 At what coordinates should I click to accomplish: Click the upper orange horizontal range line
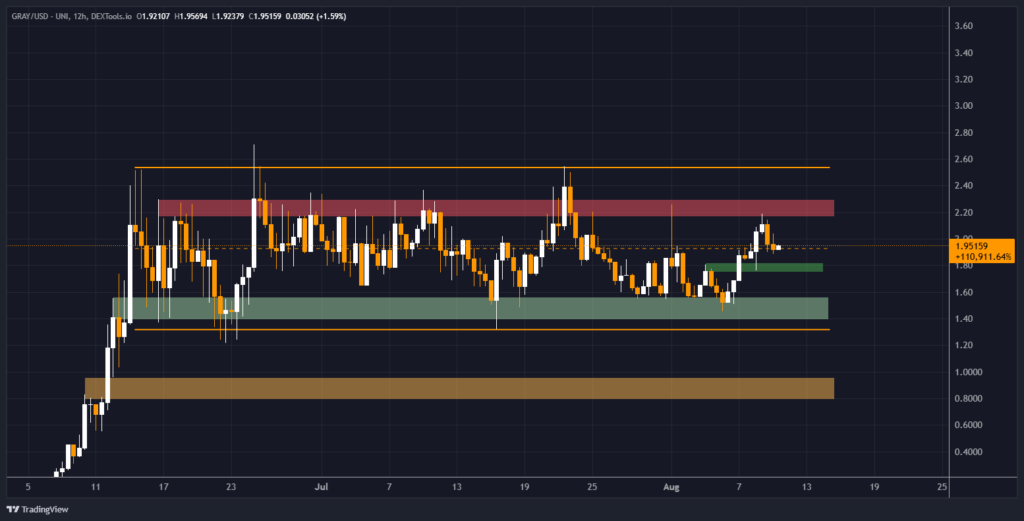(x=480, y=168)
